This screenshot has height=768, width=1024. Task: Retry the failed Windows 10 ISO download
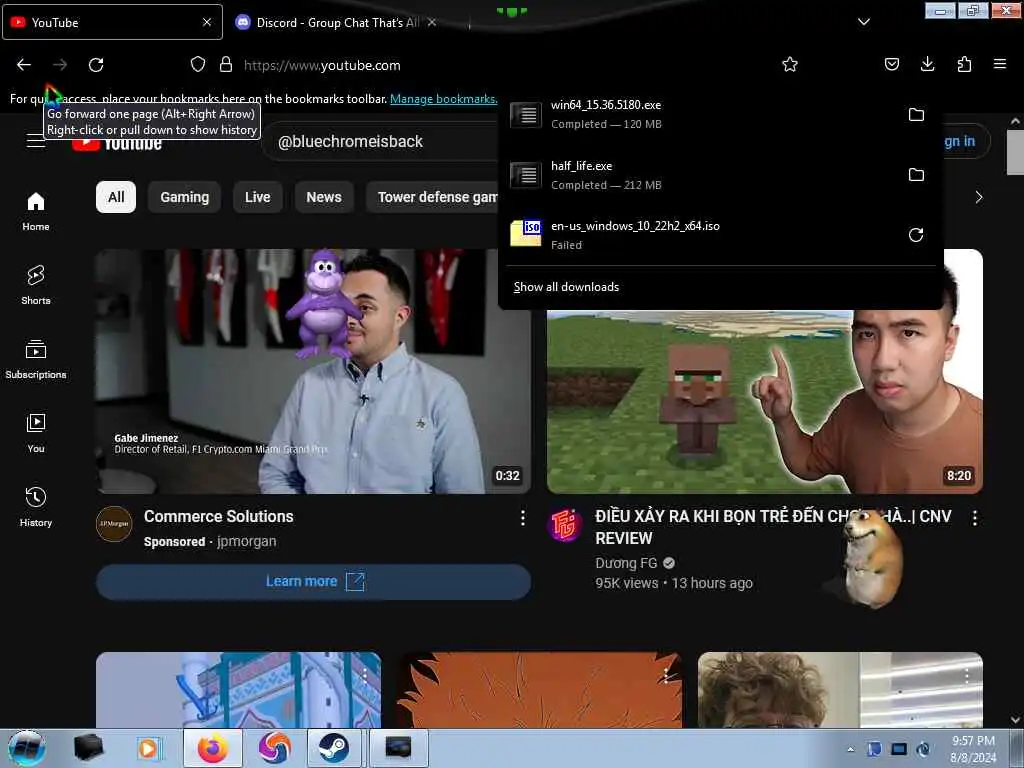pos(916,234)
